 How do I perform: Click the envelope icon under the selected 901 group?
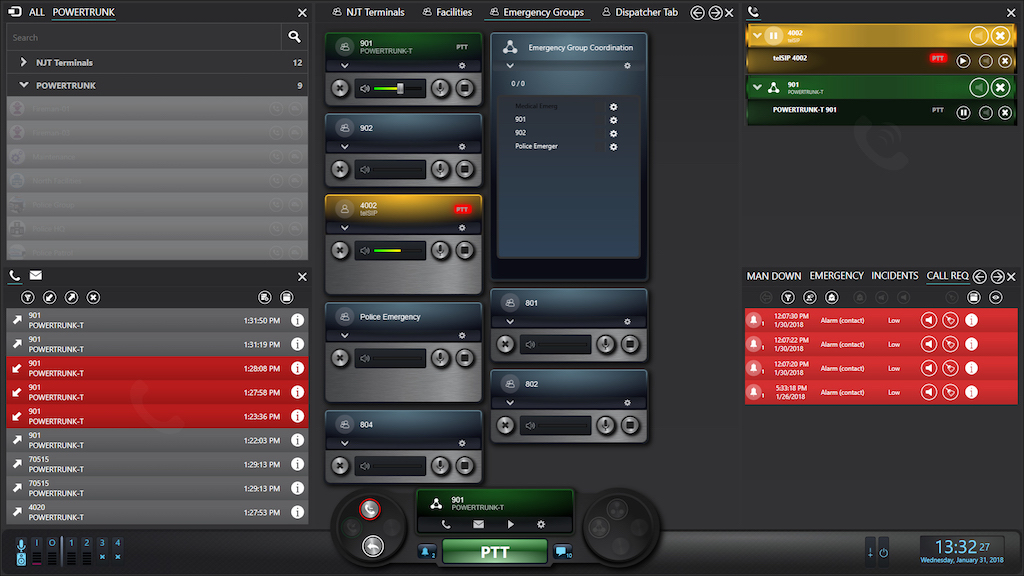(x=478, y=524)
